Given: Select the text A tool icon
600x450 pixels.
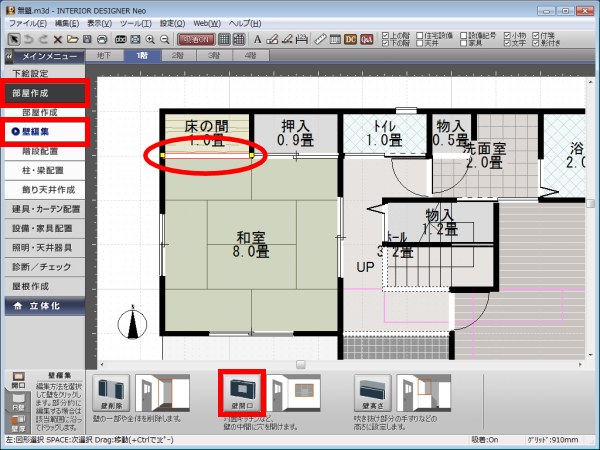Looking at the screenshot, I should (258, 39).
